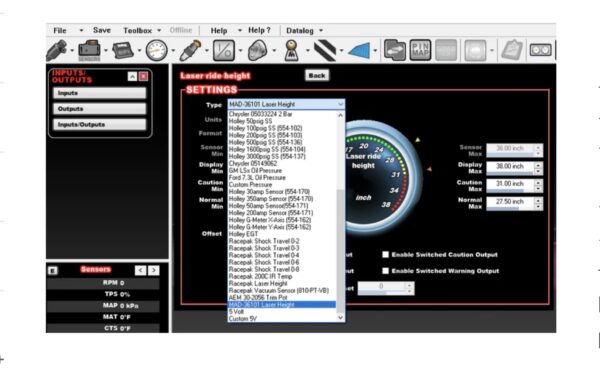The width and height of the screenshot is (600, 373).
Task: Click the Inputs button
Action: 99,93
